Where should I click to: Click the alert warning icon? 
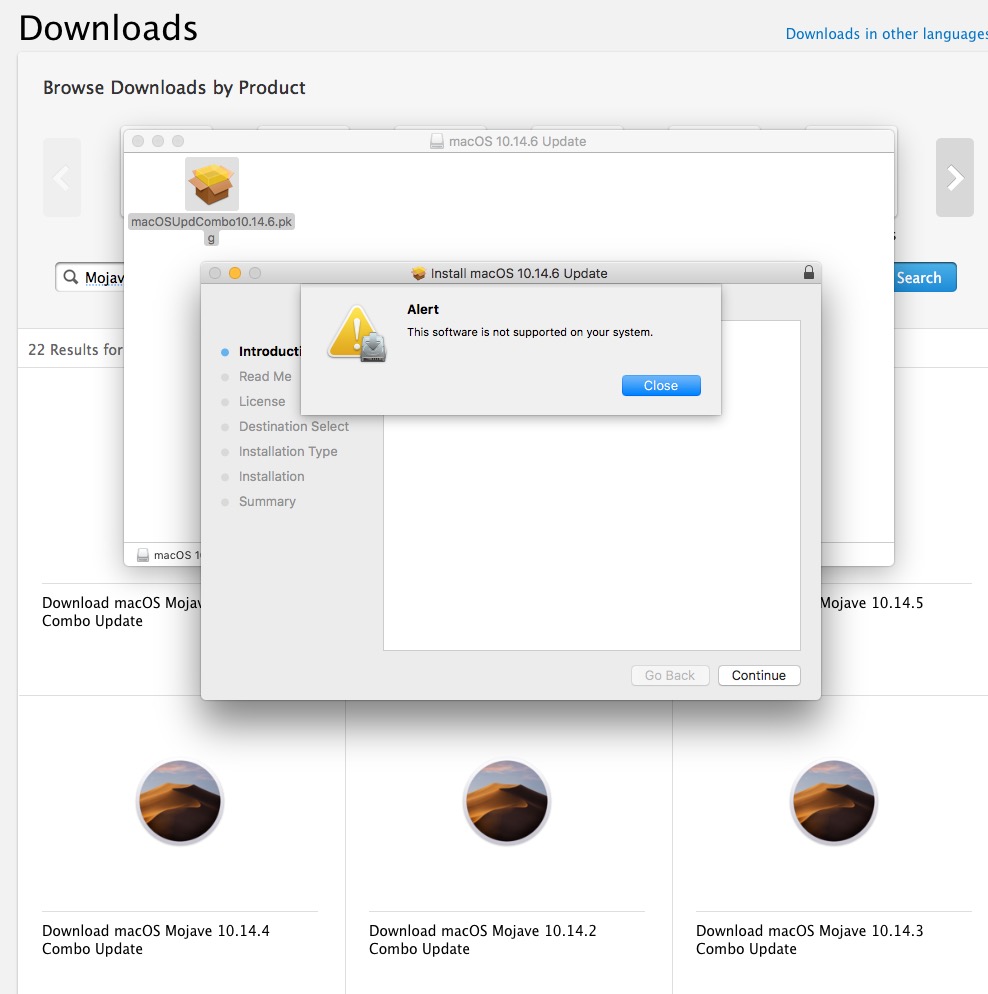pyautogui.click(x=357, y=333)
